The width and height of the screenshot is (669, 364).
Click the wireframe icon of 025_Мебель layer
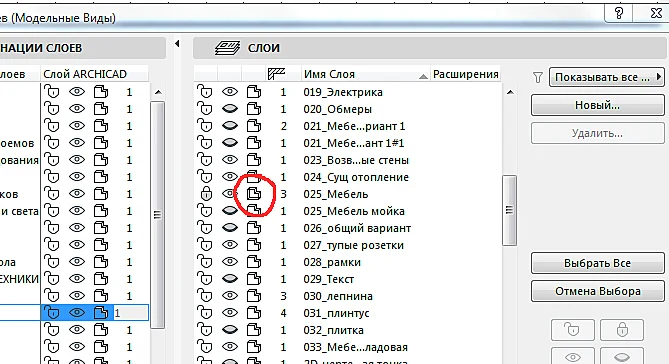[x=254, y=194]
